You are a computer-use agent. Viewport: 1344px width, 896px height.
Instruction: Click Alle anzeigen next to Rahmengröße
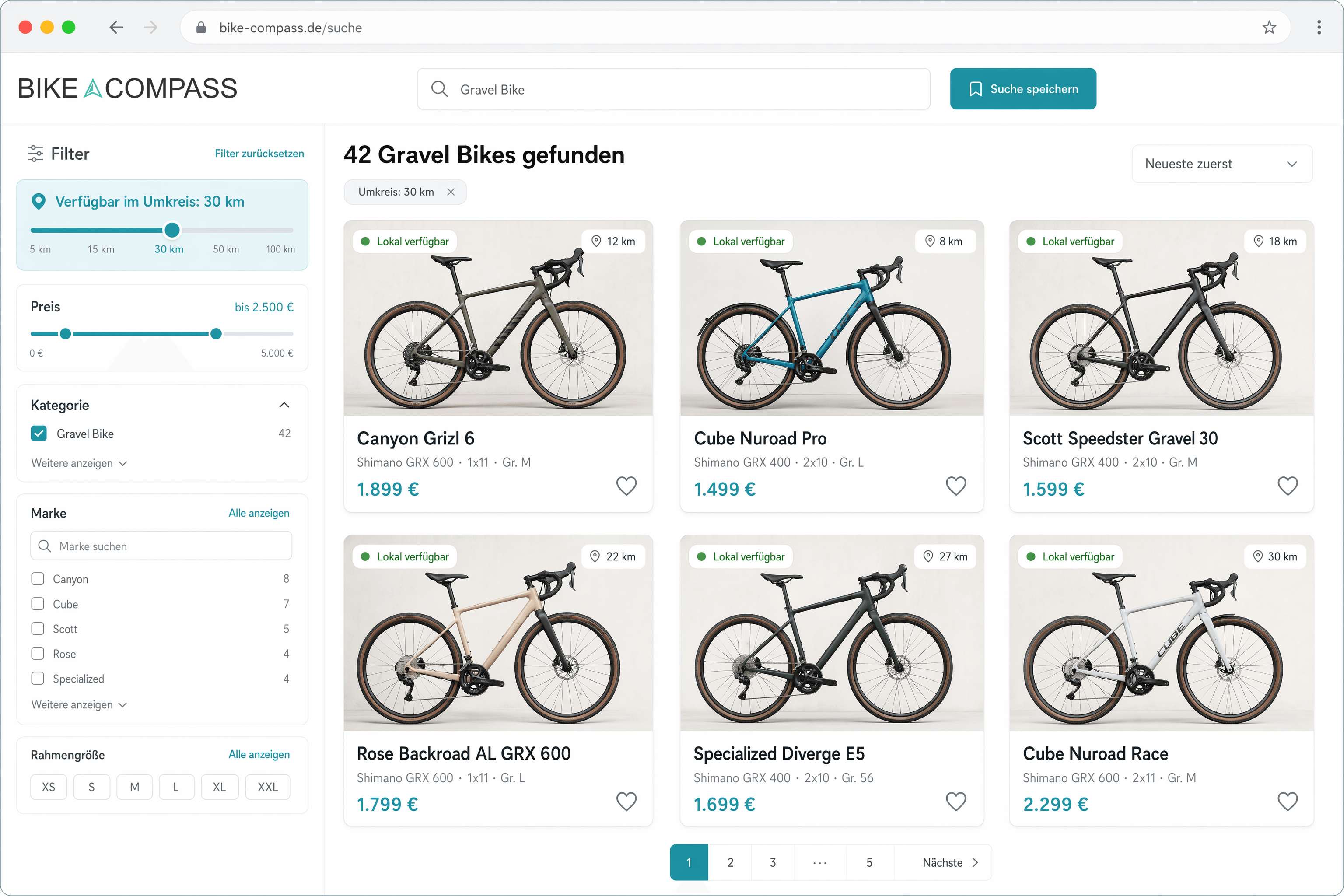(x=259, y=754)
